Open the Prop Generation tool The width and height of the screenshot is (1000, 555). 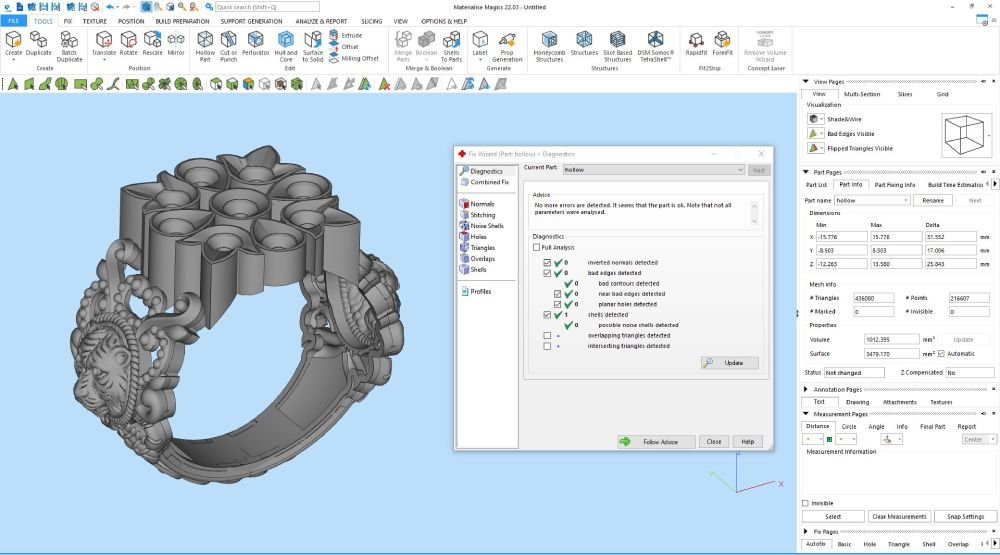(507, 47)
